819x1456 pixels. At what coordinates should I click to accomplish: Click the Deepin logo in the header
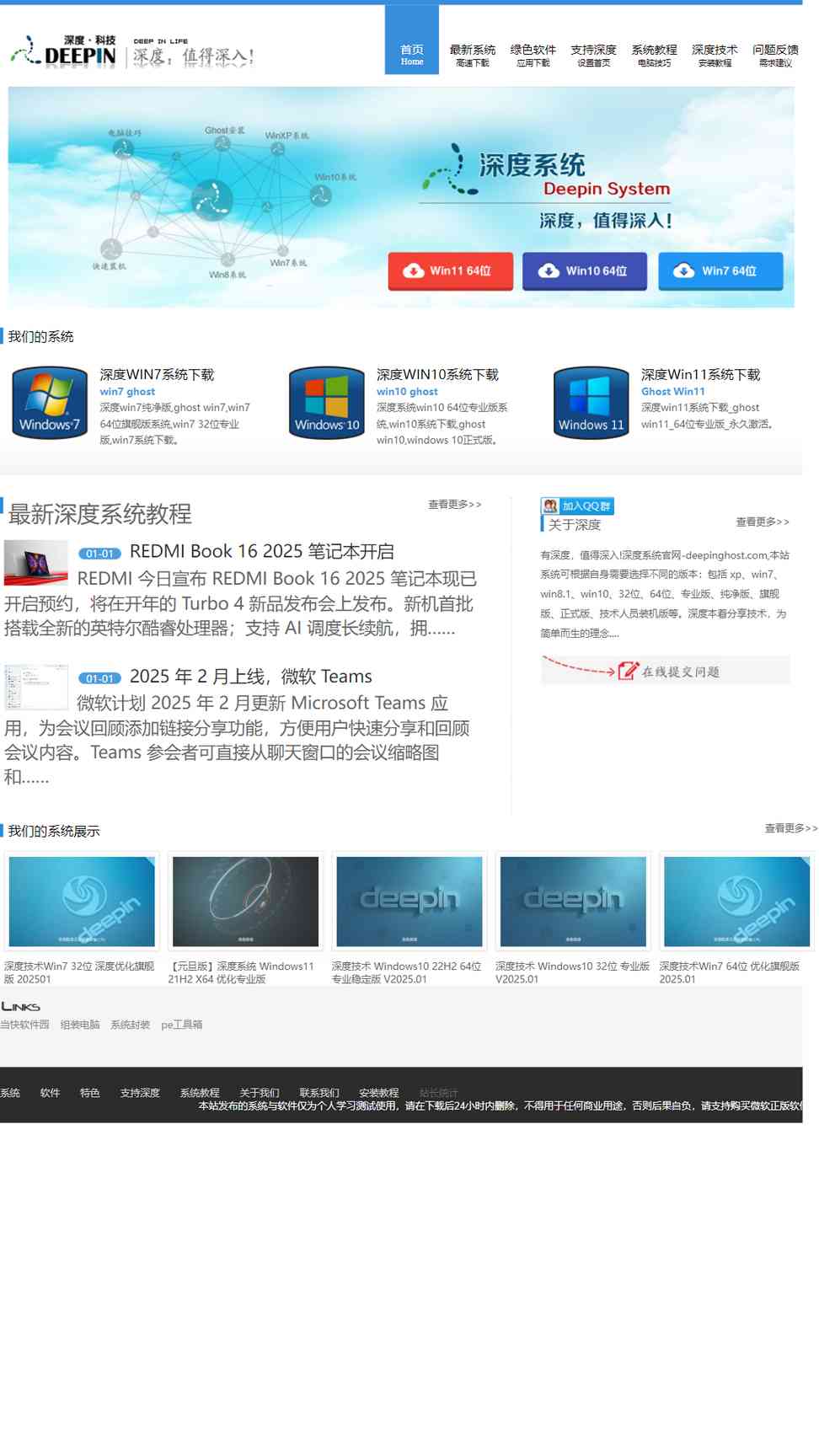[x=131, y=52]
